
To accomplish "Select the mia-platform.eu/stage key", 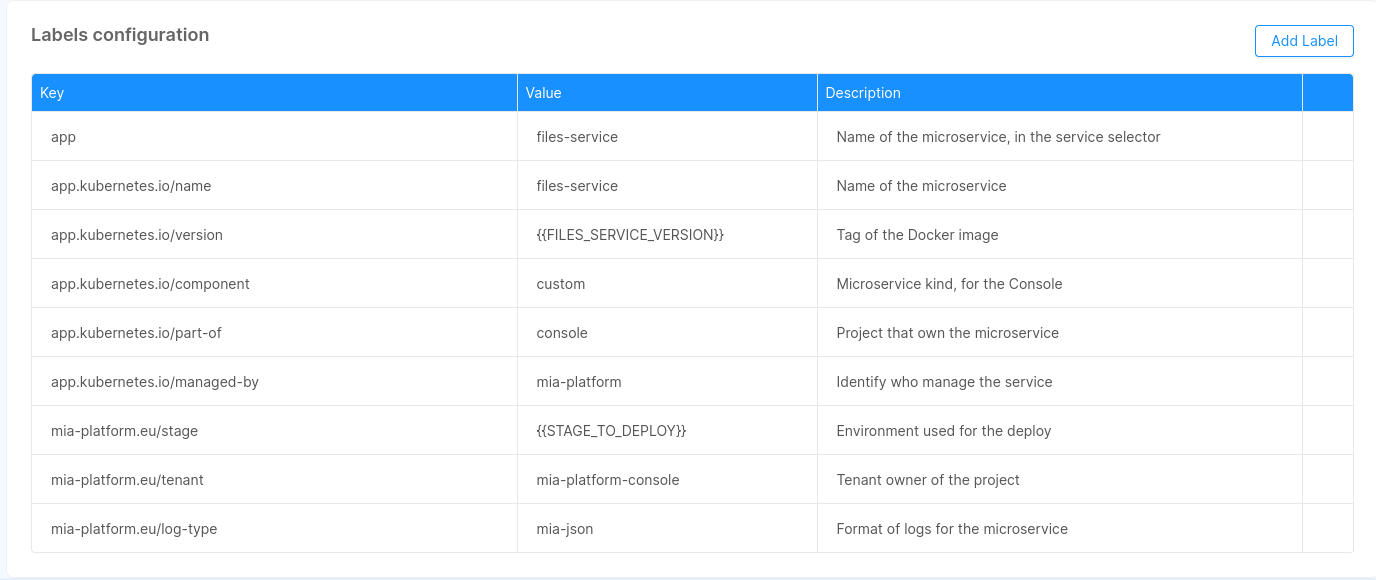I will click(125, 431).
